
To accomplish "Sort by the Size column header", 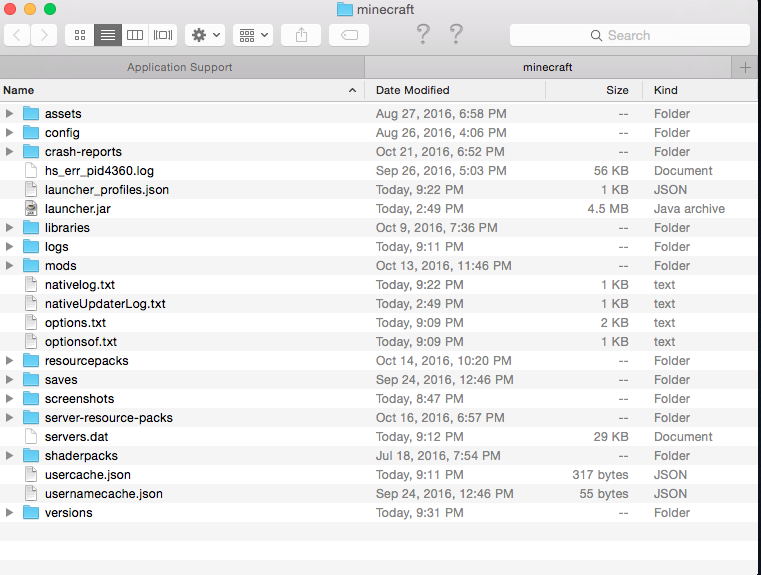I will (x=594, y=90).
